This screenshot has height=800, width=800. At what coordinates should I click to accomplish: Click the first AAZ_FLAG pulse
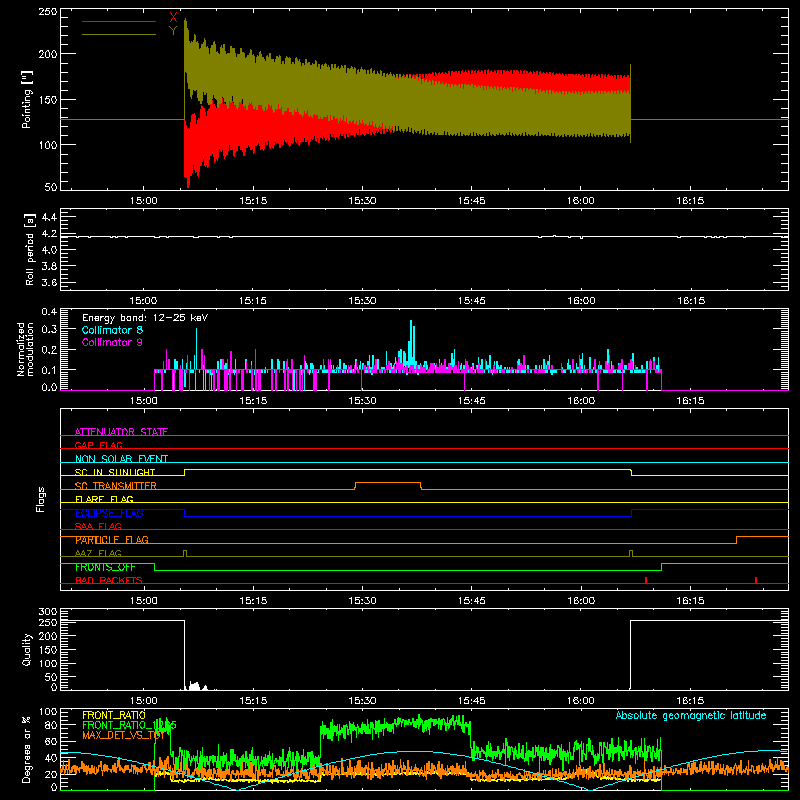click(x=185, y=553)
